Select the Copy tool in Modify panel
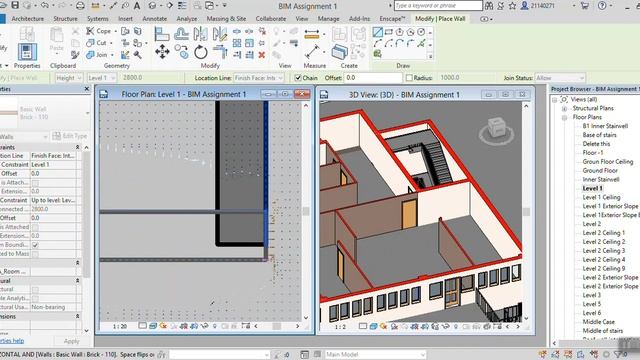 coord(181,52)
